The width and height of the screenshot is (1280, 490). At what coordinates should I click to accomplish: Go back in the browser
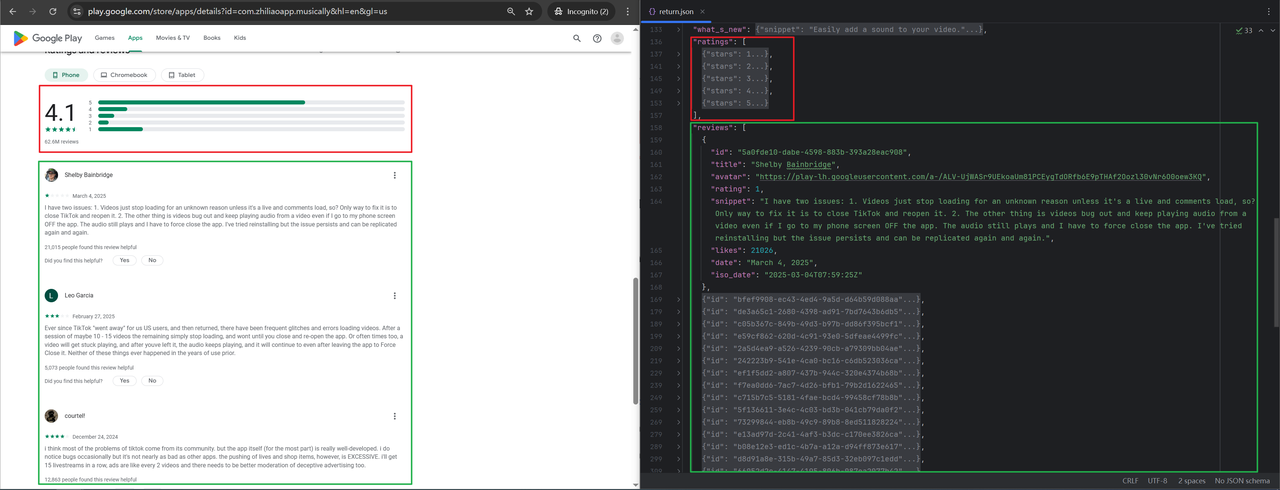click(11, 11)
